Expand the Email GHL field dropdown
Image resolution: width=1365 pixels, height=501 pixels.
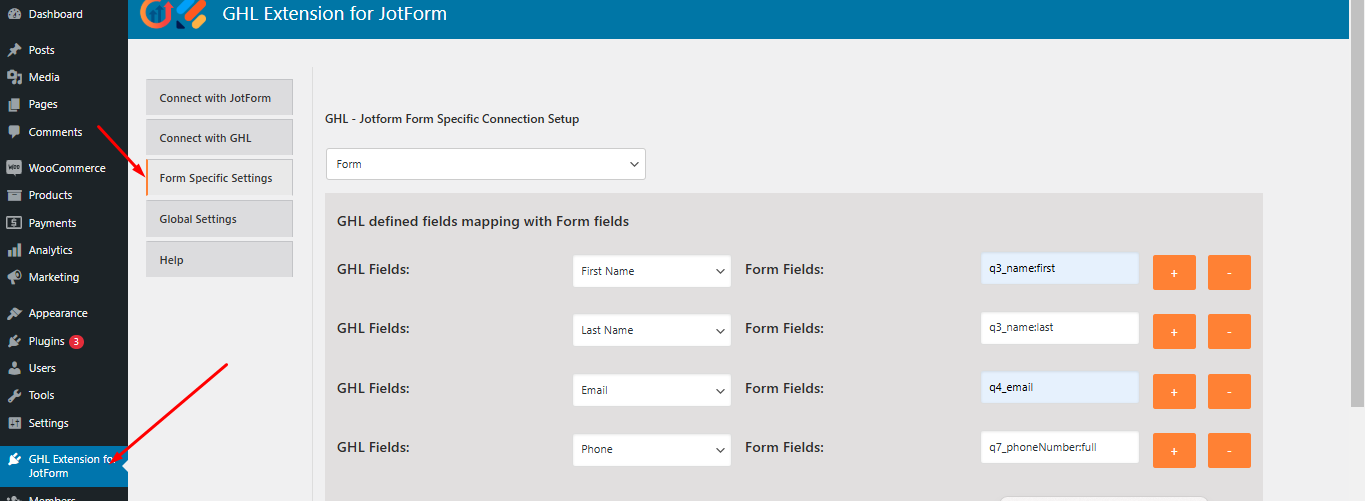pos(651,390)
